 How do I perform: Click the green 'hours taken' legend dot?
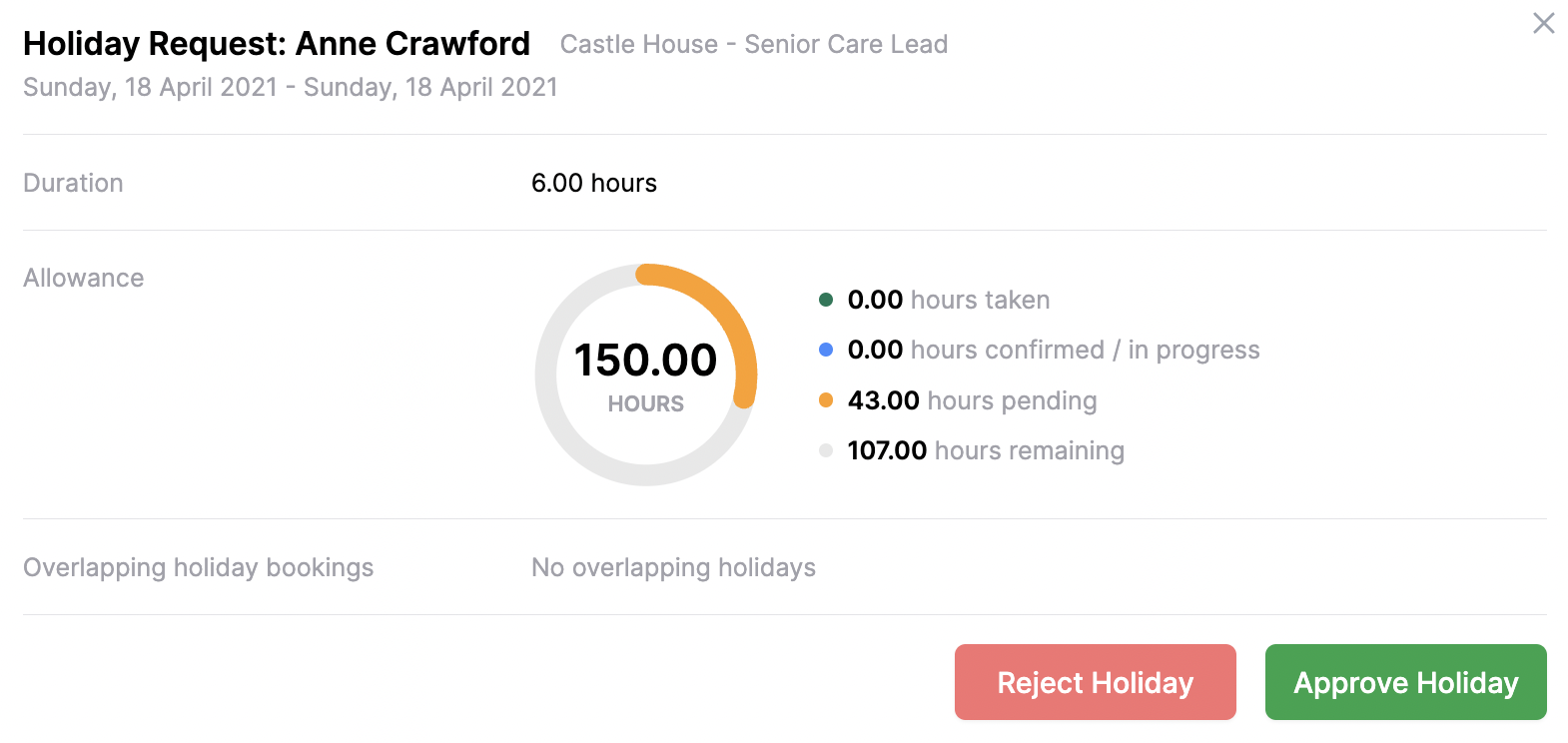pos(825,298)
